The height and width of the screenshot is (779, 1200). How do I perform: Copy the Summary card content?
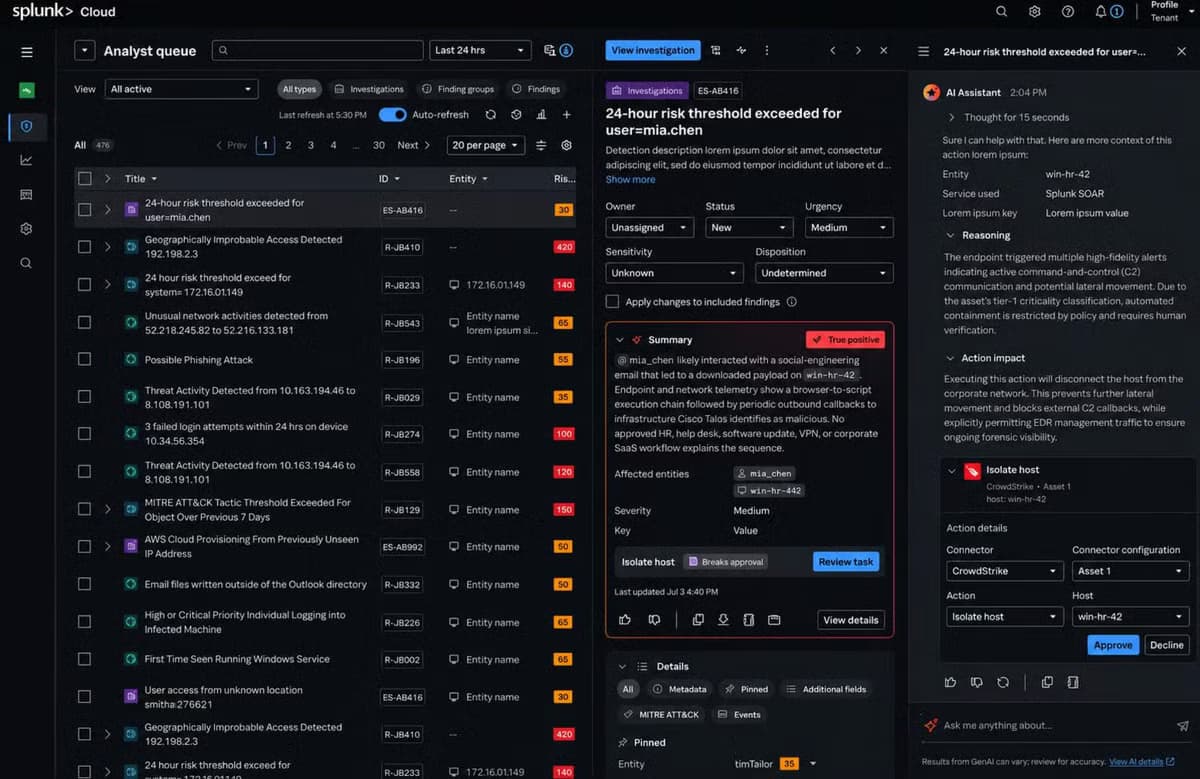coord(698,620)
